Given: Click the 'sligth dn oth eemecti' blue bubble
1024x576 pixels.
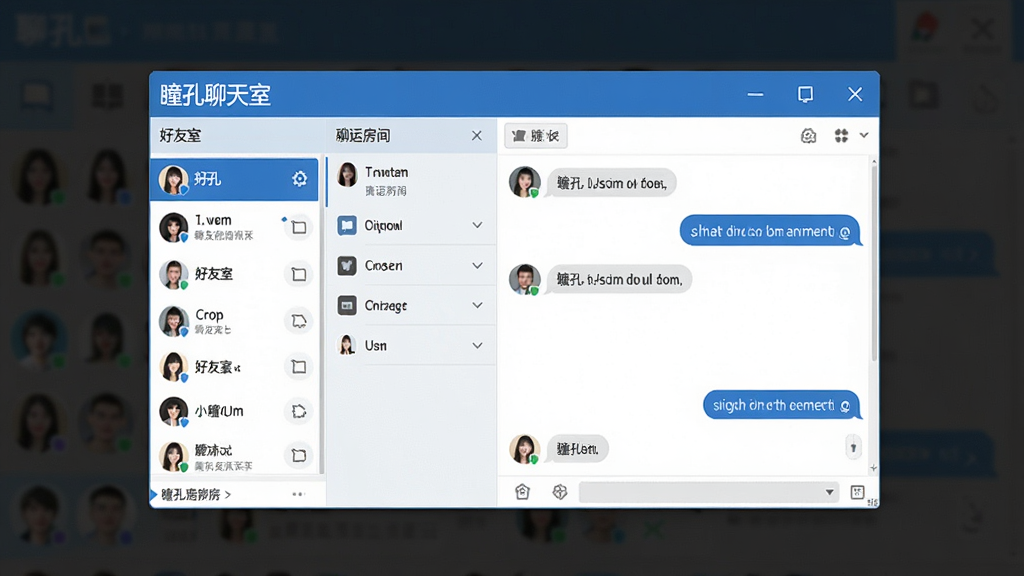Looking at the screenshot, I should click(782, 406).
